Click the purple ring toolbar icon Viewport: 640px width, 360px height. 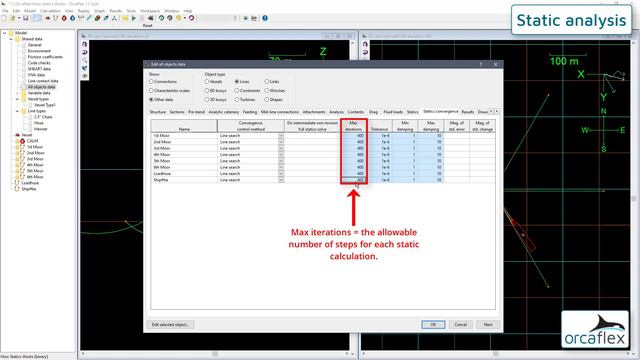(191, 18)
